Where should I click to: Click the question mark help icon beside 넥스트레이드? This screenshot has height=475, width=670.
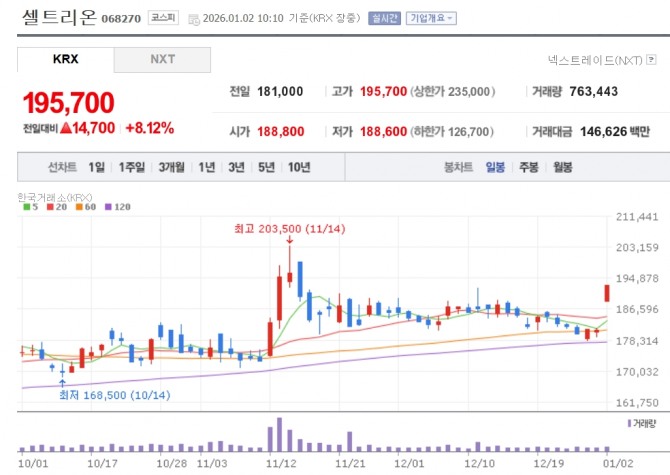click(x=651, y=59)
